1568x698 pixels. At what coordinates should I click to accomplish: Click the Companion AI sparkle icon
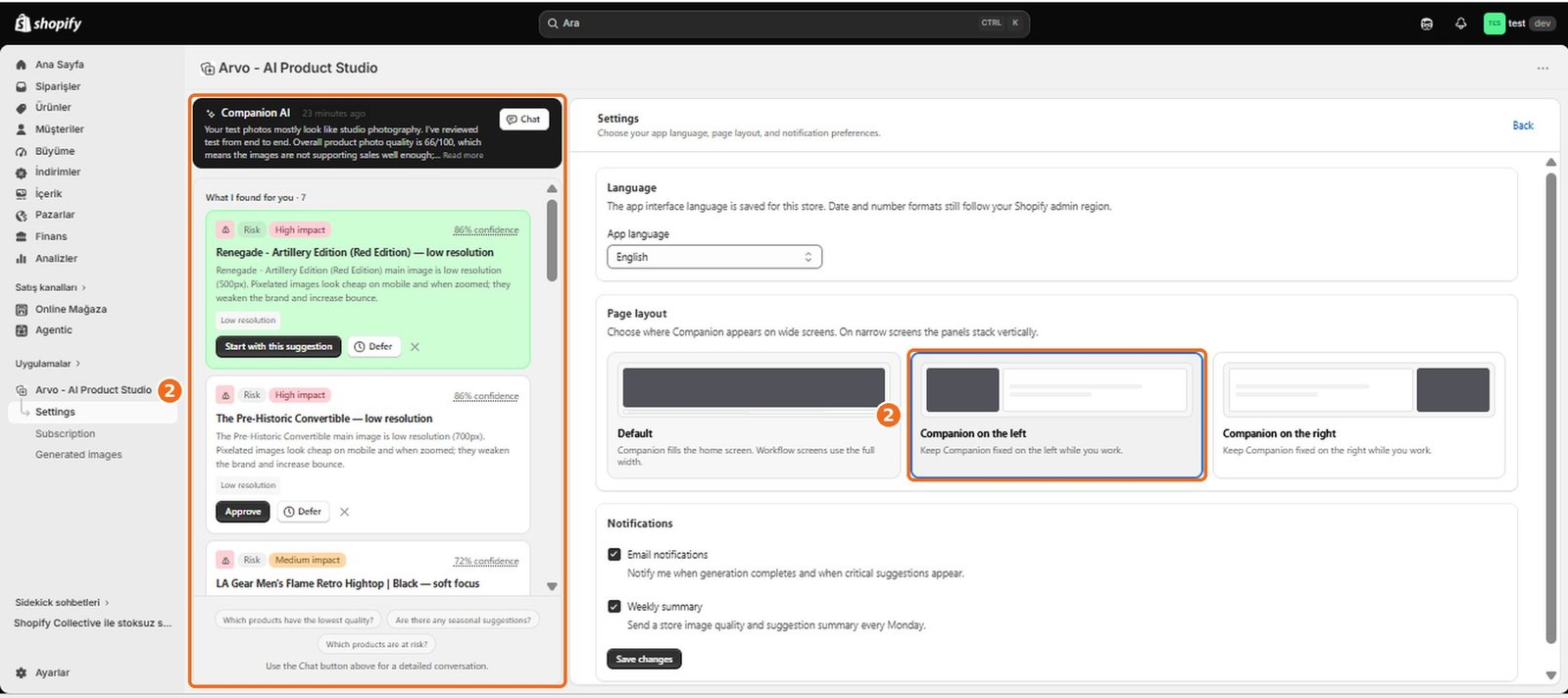click(x=210, y=114)
